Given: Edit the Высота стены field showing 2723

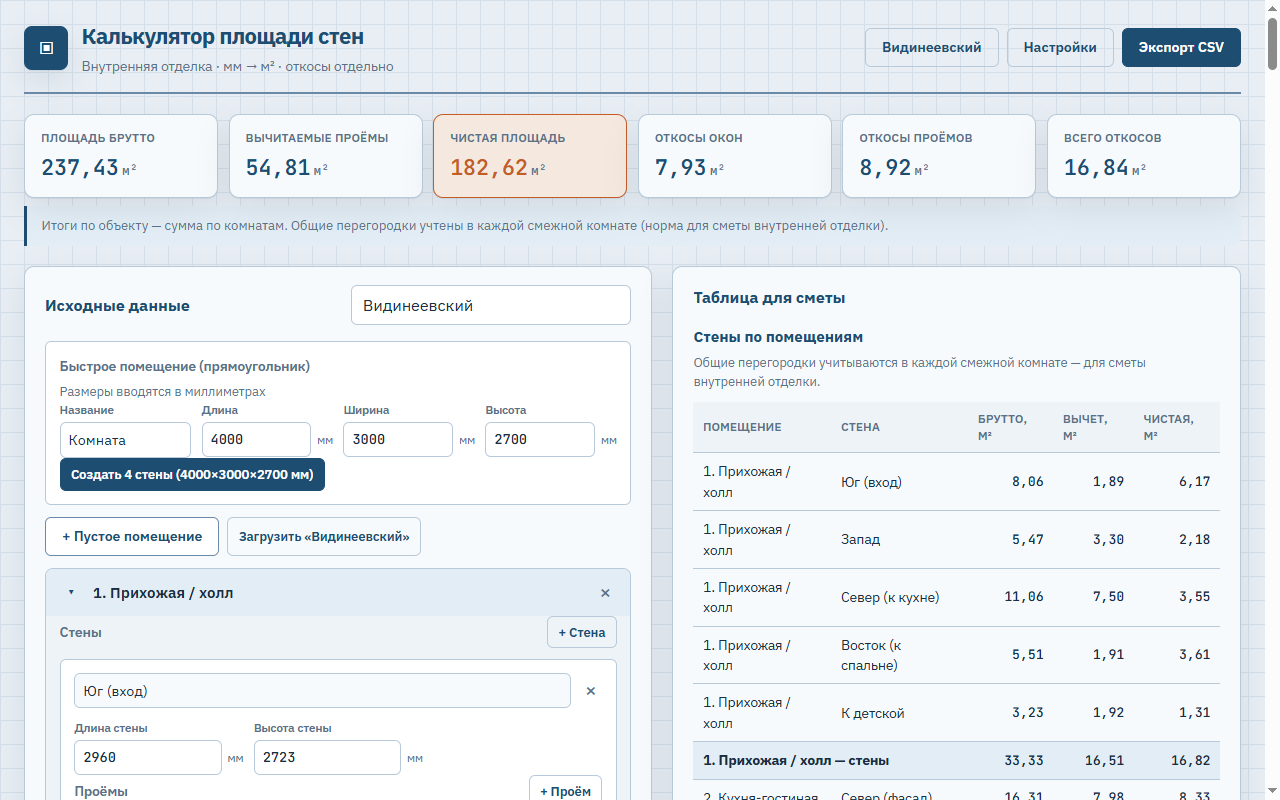Looking at the screenshot, I should (327, 757).
